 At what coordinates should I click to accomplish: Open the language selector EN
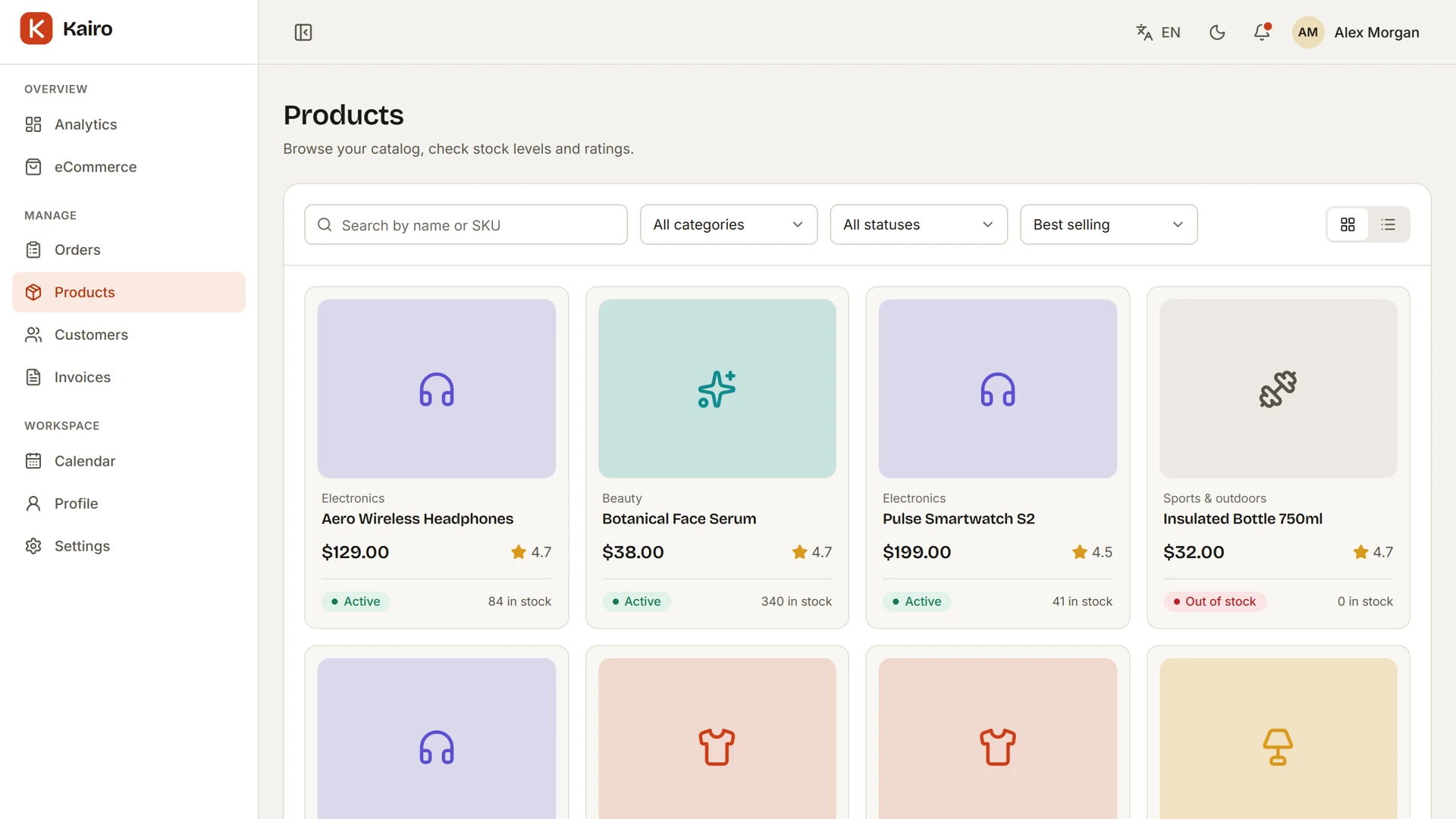[1158, 33]
